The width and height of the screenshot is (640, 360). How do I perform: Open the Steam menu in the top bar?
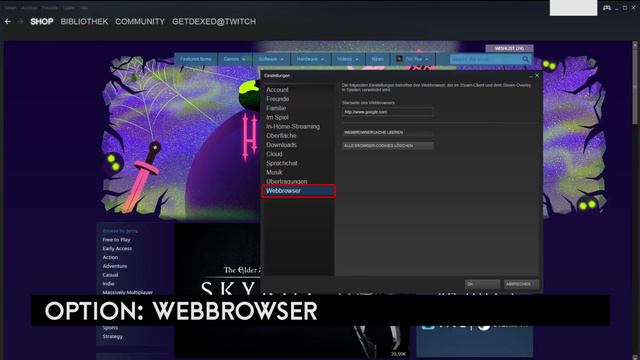[11, 8]
